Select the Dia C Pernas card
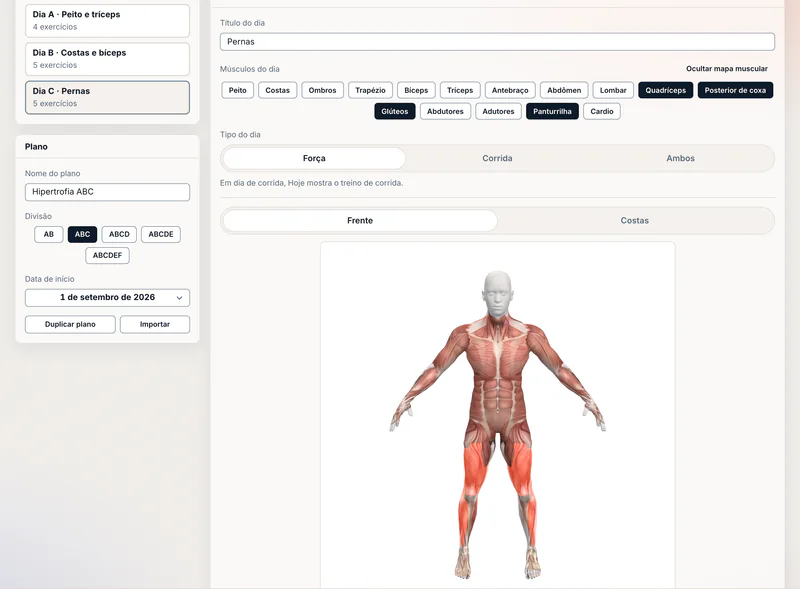Screen dimensions: 800x589 click(107, 97)
